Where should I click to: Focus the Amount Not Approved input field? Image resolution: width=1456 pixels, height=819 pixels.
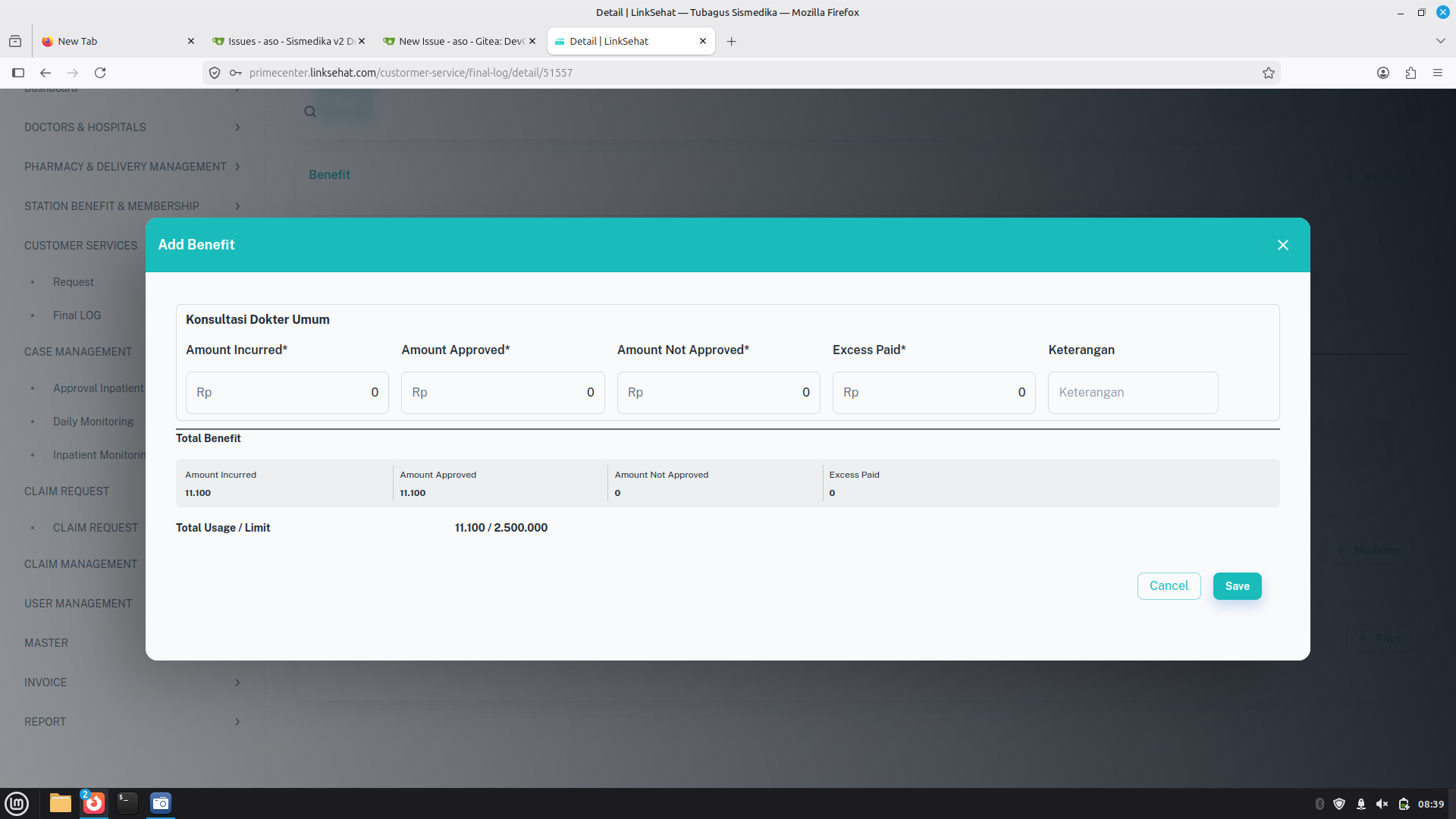718,393
